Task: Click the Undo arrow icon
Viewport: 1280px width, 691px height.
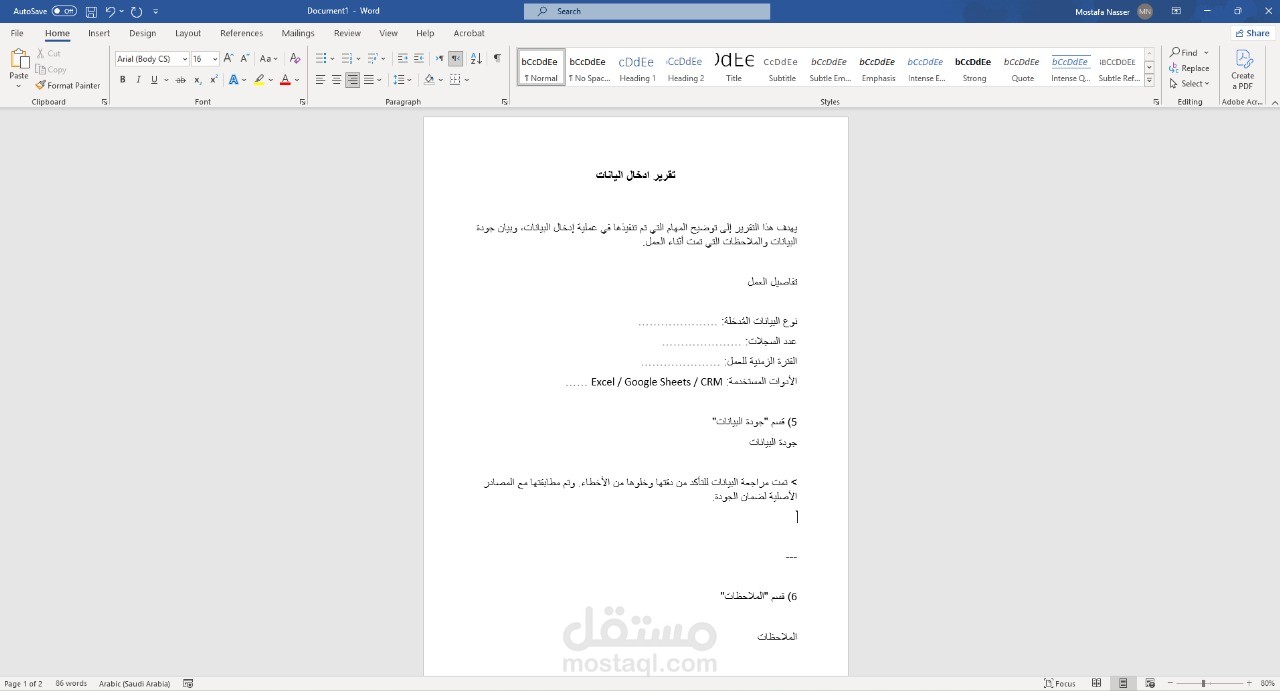Action: (110, 11)
